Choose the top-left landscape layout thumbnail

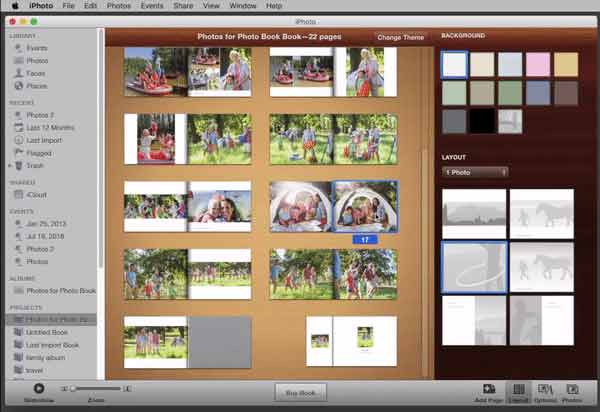(474, 214)
